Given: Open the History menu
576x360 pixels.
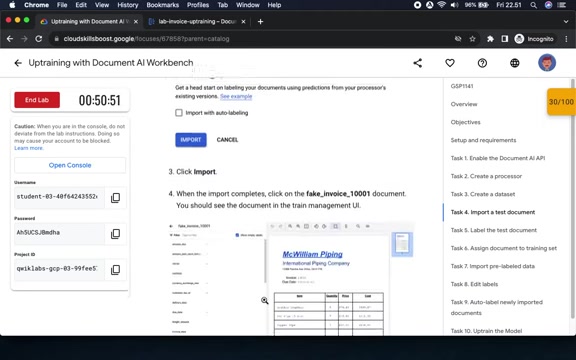Looking at the screenshot, I should (127, 5).
